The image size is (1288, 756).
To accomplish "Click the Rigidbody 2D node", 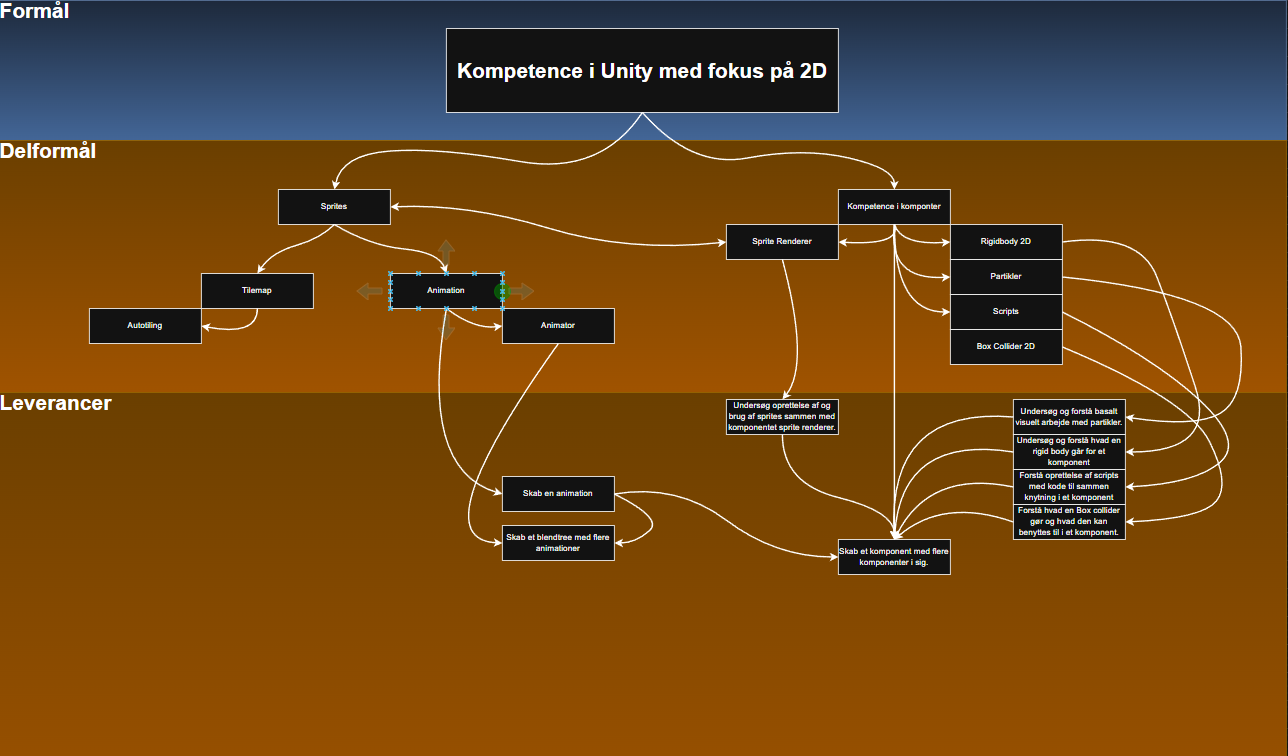I will (1006, 242).
